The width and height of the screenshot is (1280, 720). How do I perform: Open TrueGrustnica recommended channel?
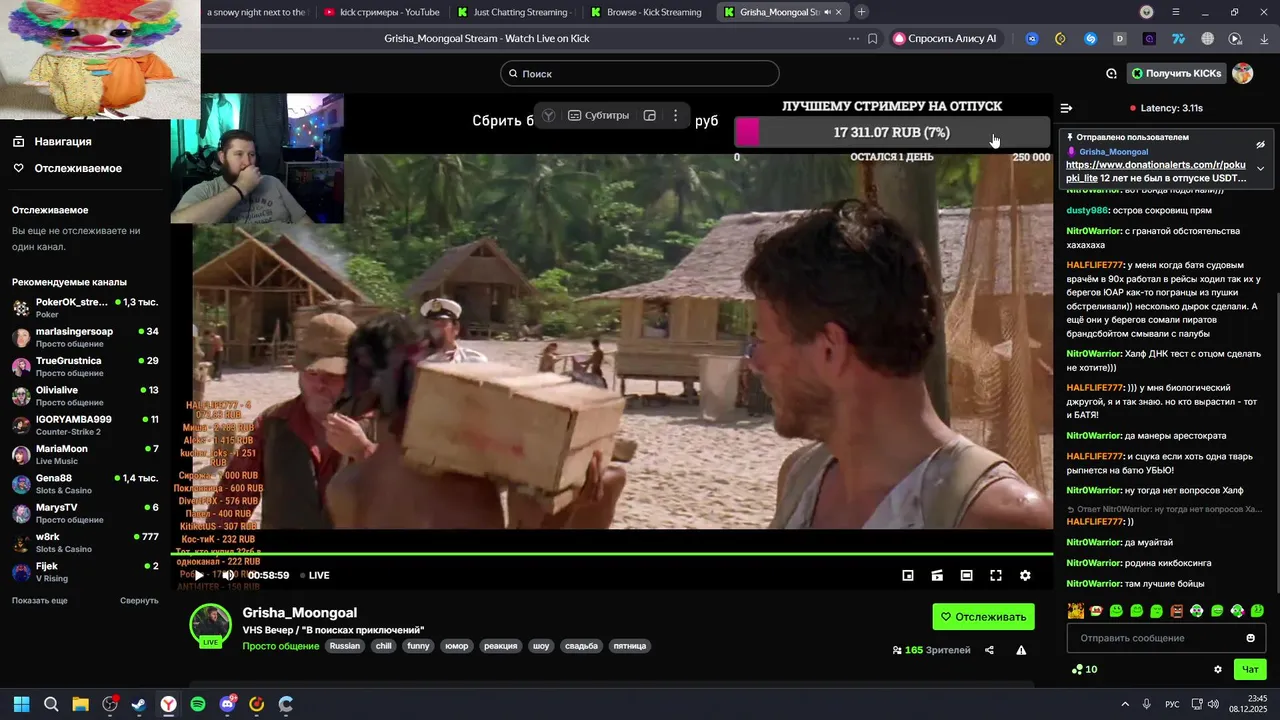pos(85,366)
